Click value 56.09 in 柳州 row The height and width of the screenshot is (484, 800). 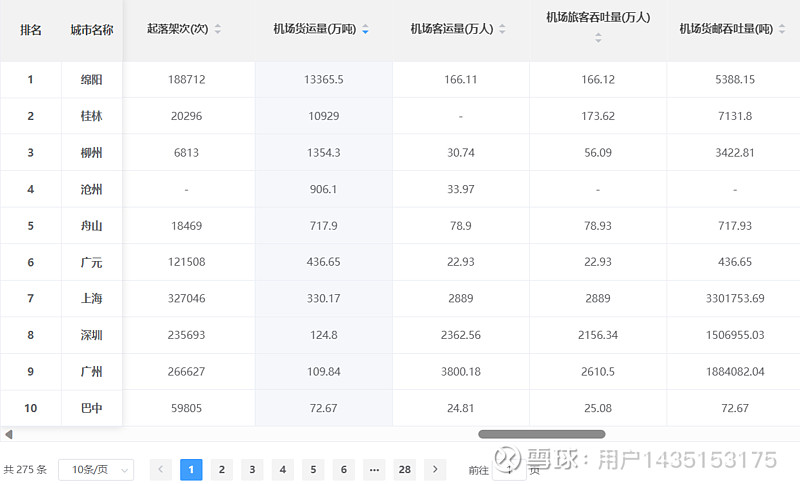coord(598,152)
